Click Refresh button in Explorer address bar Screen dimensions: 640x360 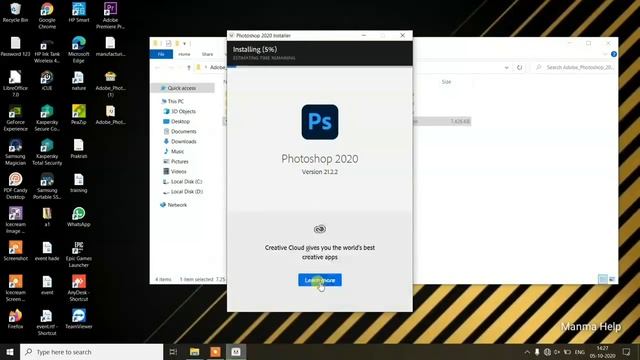point(519,67)
